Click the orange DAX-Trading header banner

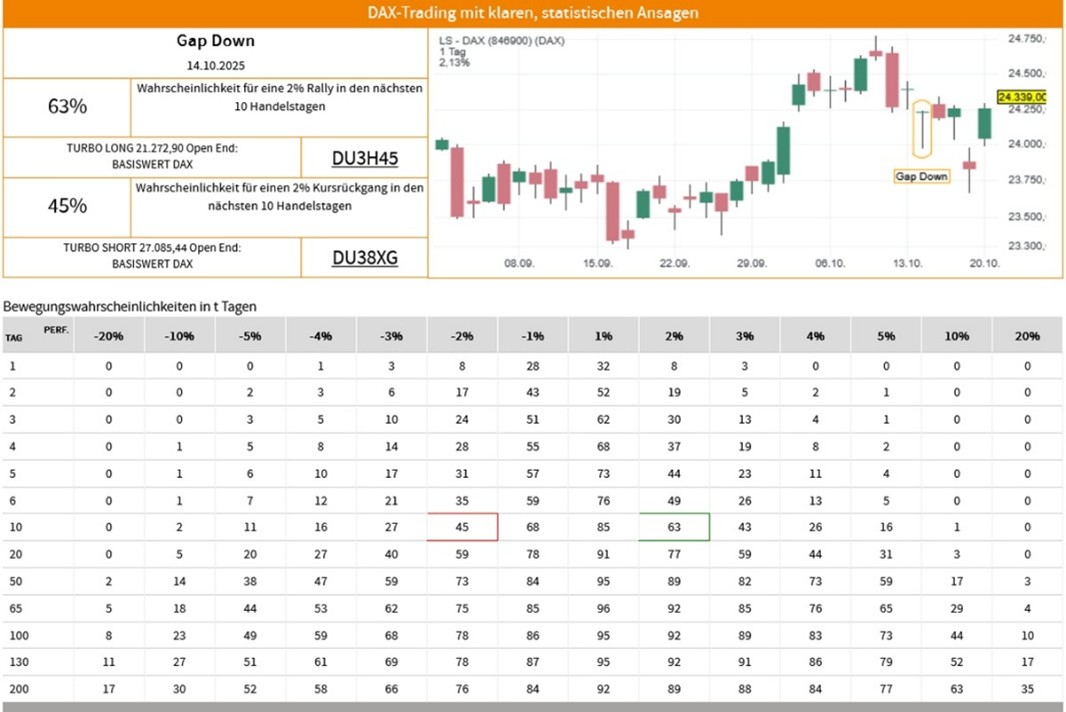click(x=533, y=14)
